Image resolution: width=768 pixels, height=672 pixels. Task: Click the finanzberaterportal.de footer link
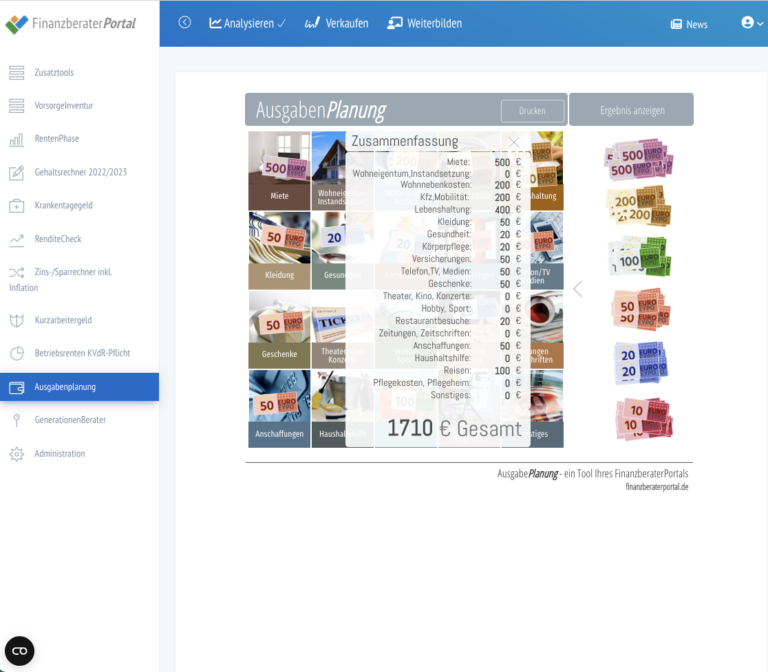pyautogui.click(x=657, y=487)
